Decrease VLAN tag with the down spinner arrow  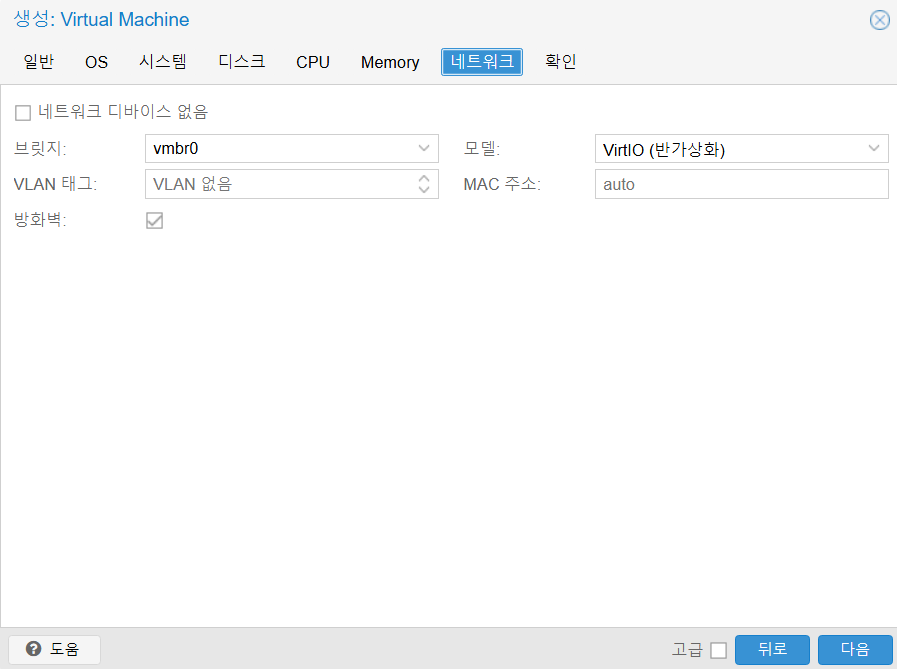pos(424,189)
